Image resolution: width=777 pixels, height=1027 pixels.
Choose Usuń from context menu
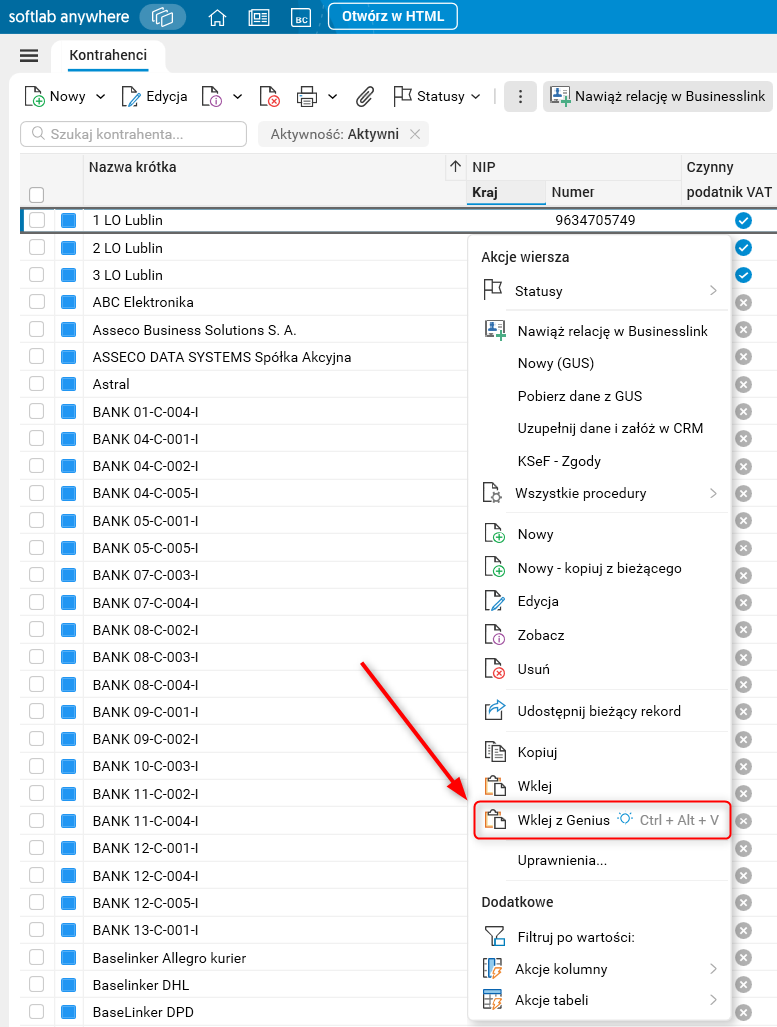599,669
